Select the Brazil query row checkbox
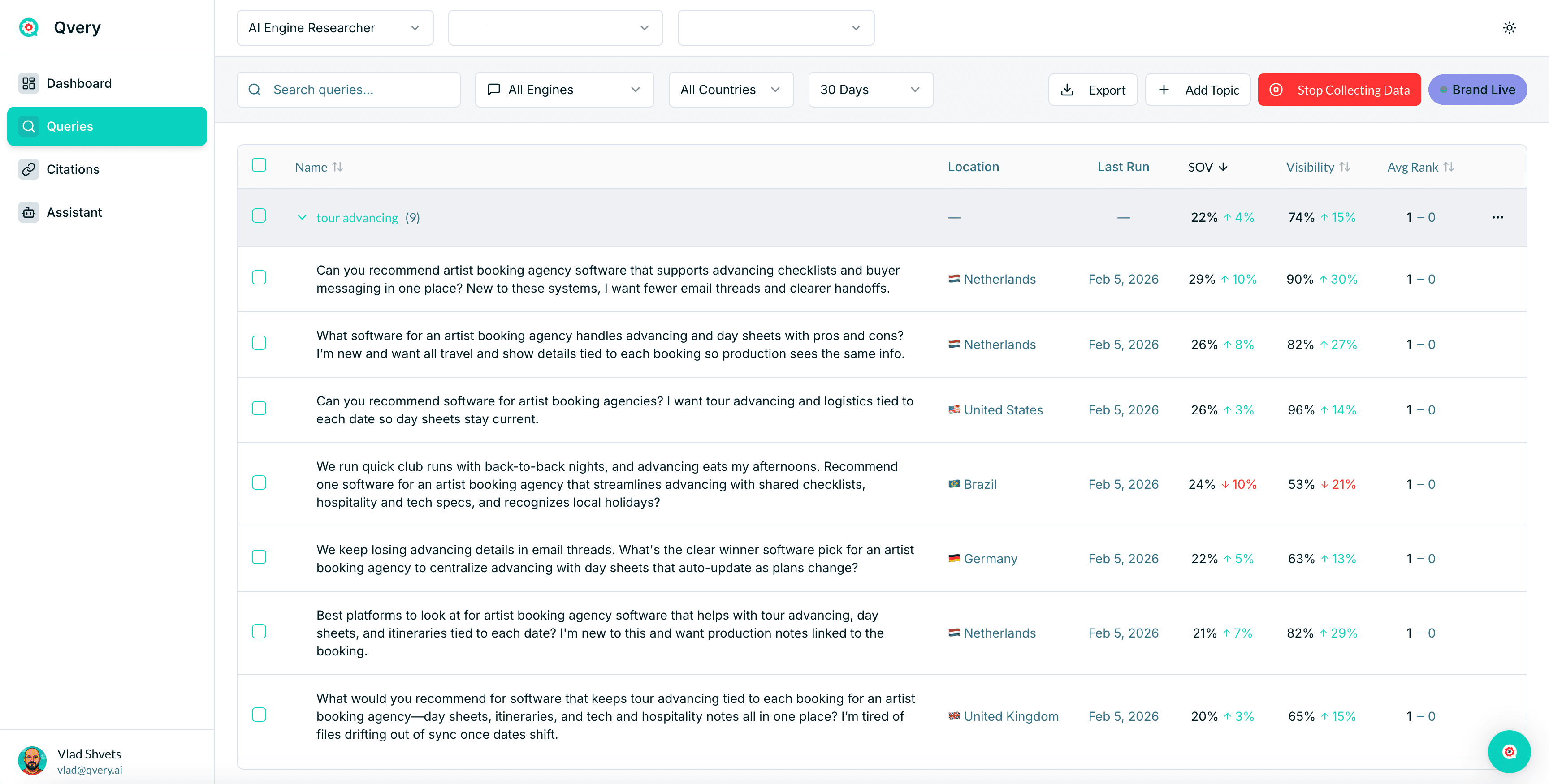The height and width of the screenshot is (784, 1549). pos(259,482)
